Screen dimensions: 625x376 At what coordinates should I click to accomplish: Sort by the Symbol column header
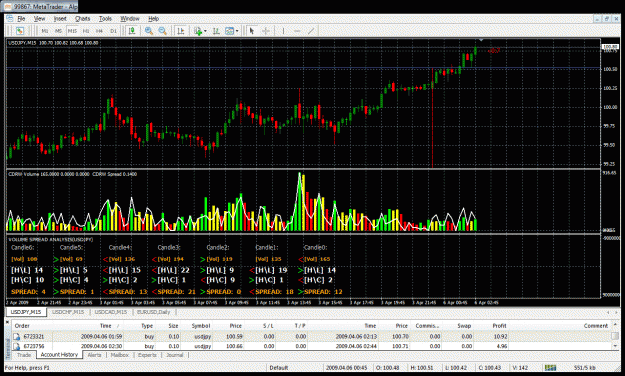click(x=200, y=326)
